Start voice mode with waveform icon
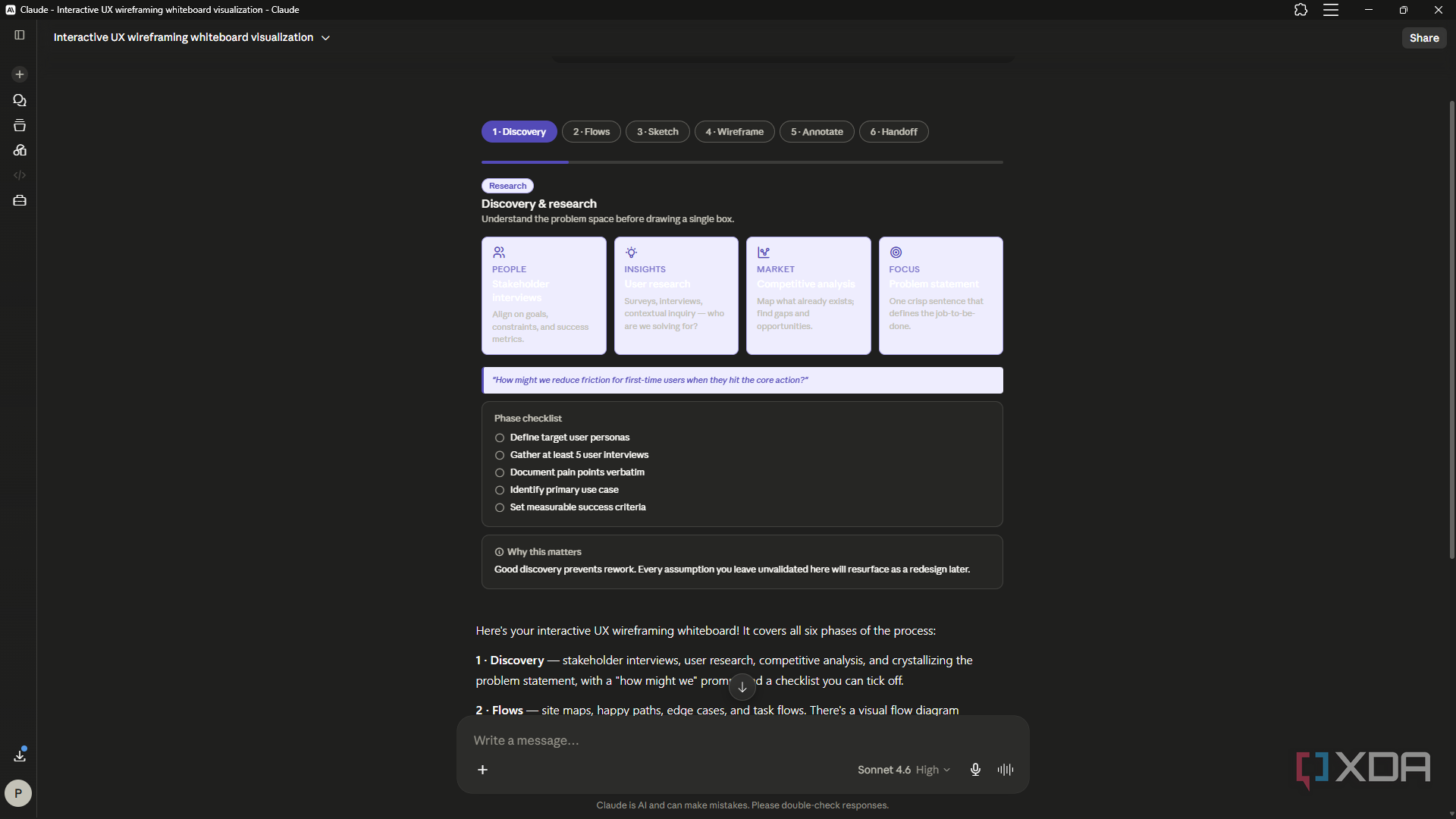1456x819 pixels. pos(1006,770)
